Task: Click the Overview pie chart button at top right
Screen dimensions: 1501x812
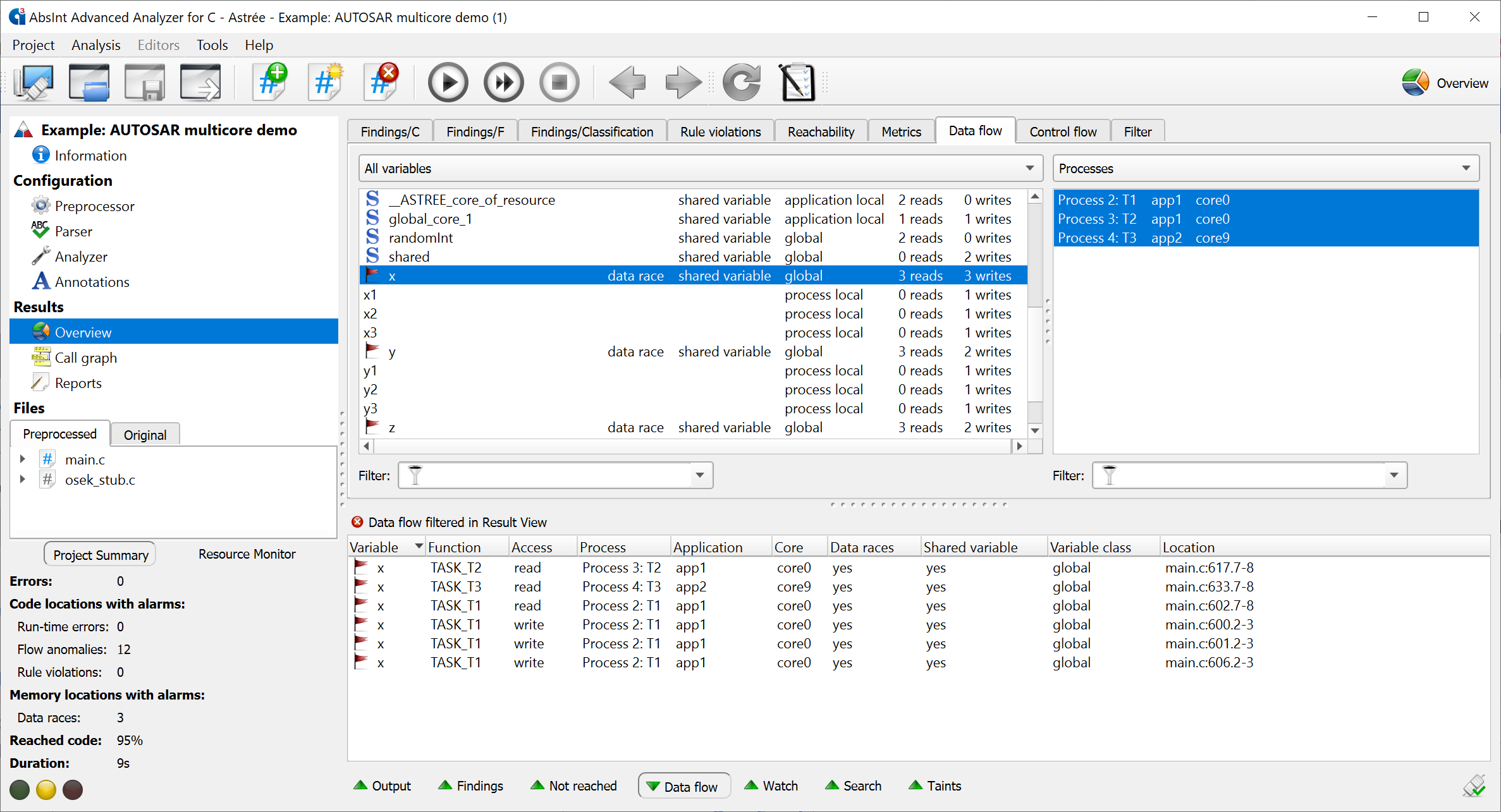Action: pos(1445,83)
